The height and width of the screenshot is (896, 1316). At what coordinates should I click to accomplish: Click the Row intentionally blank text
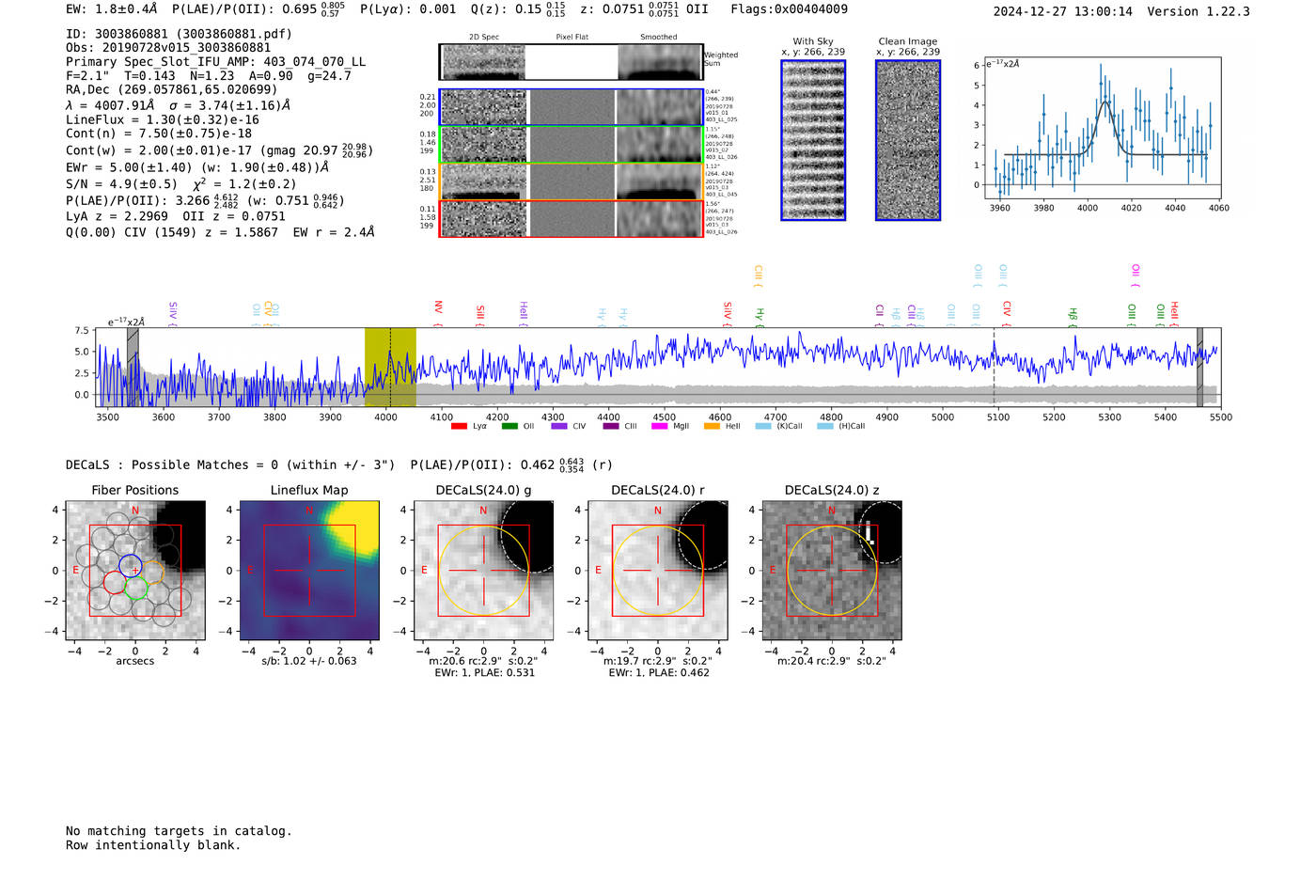pyautogui.click(x=153, y=845)
